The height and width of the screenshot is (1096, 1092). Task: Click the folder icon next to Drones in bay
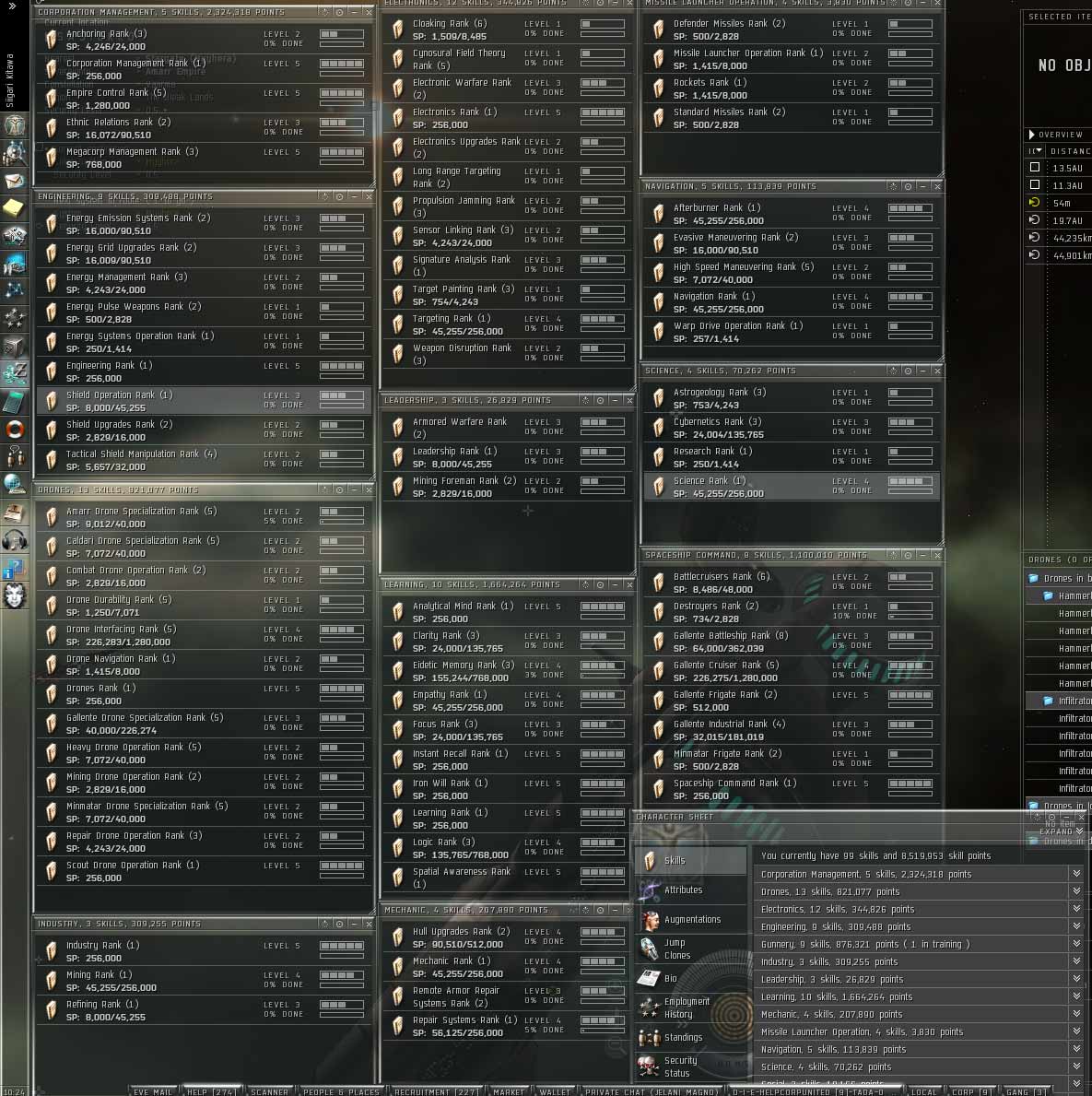(x=1033, y=578)
